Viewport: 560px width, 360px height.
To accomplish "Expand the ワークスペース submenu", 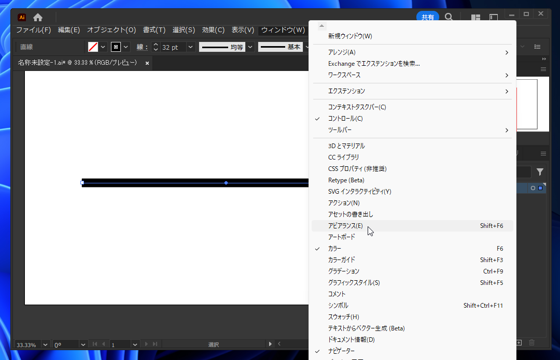I will pos(412,75).
